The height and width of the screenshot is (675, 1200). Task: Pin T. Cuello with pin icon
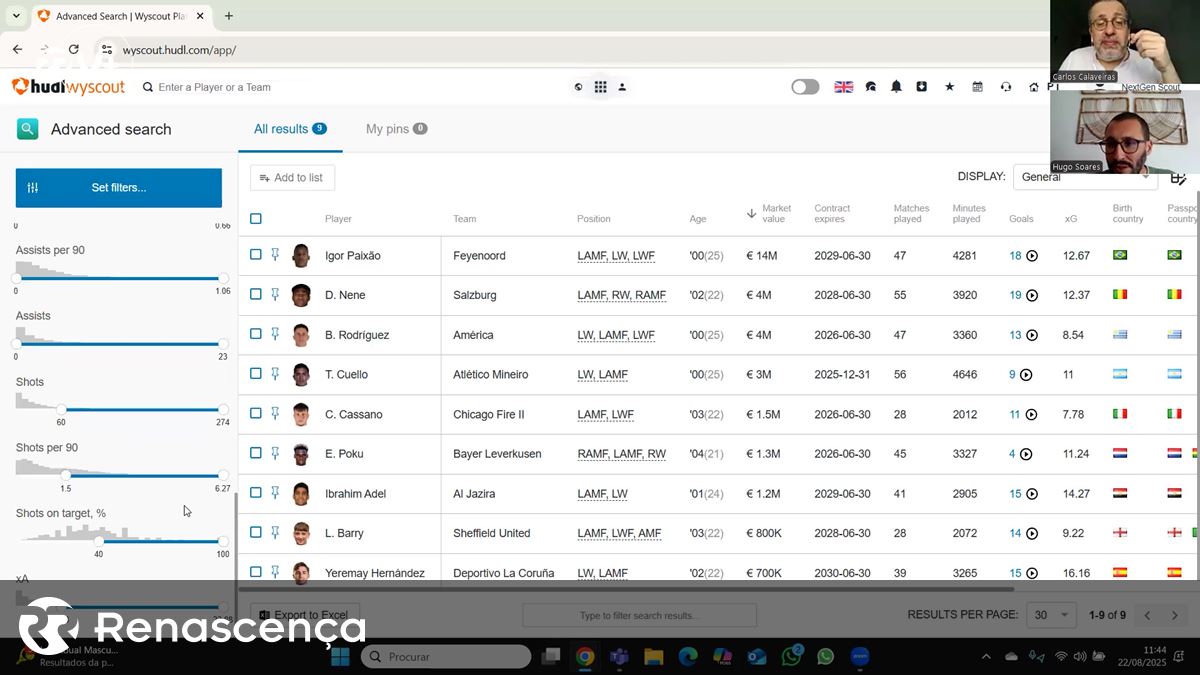click(275, 374)
